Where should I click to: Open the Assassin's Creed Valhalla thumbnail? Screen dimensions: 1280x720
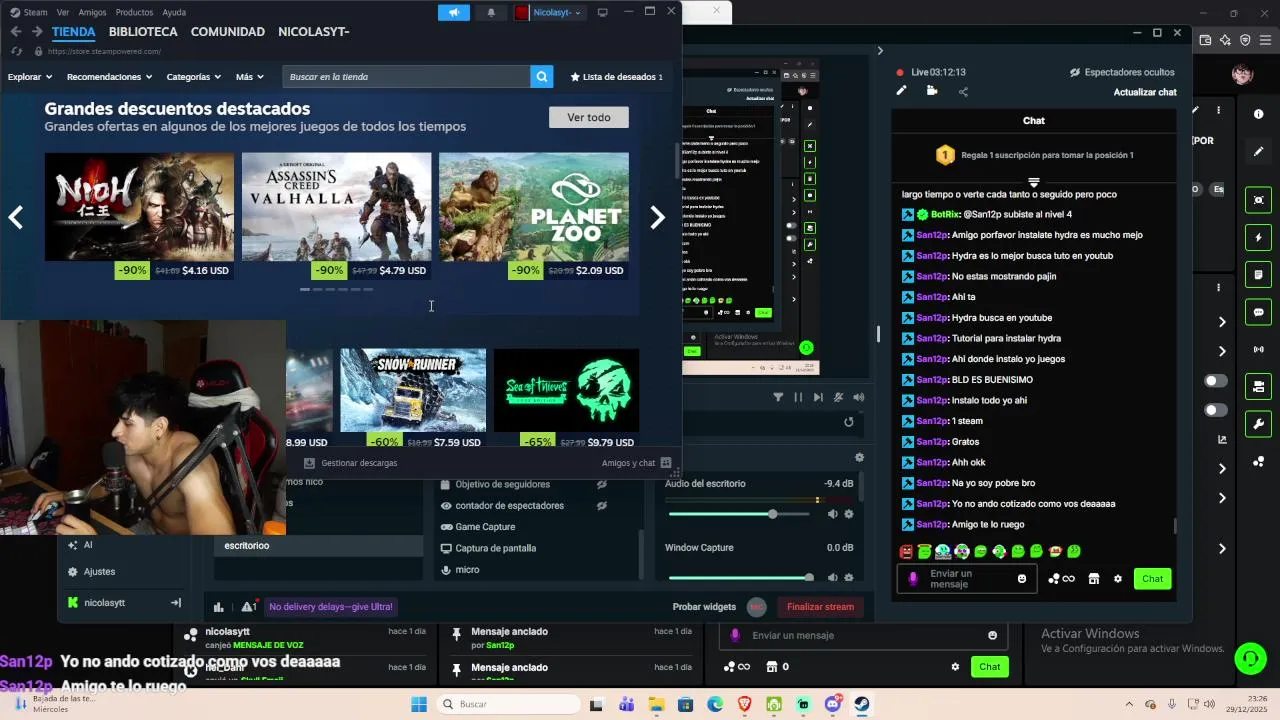(x=336, y=206)
